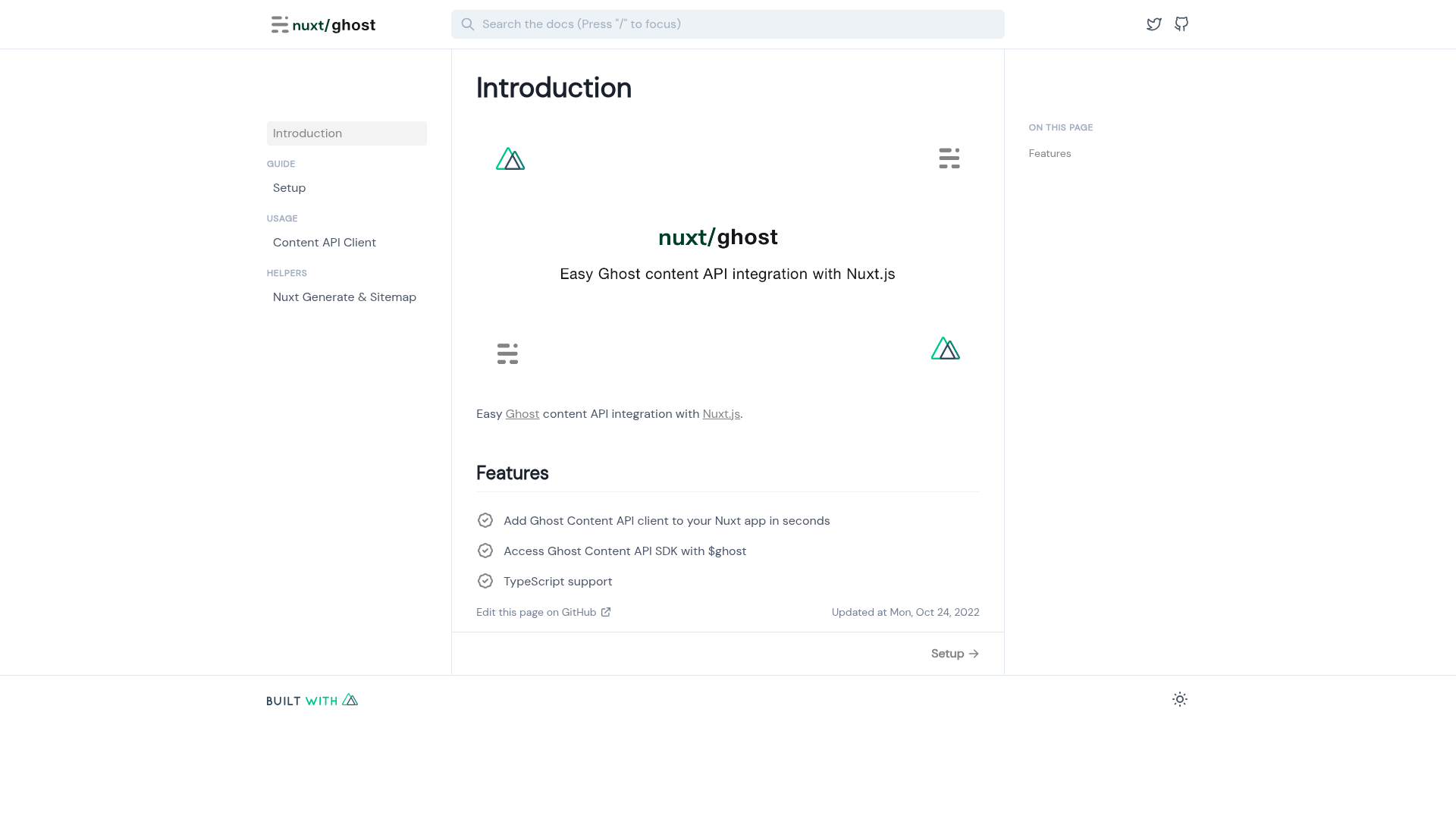Click the nuxt/ghost banner title
Image resolution: width=1456 pixels, height=819 pixels.
(717, 237)
